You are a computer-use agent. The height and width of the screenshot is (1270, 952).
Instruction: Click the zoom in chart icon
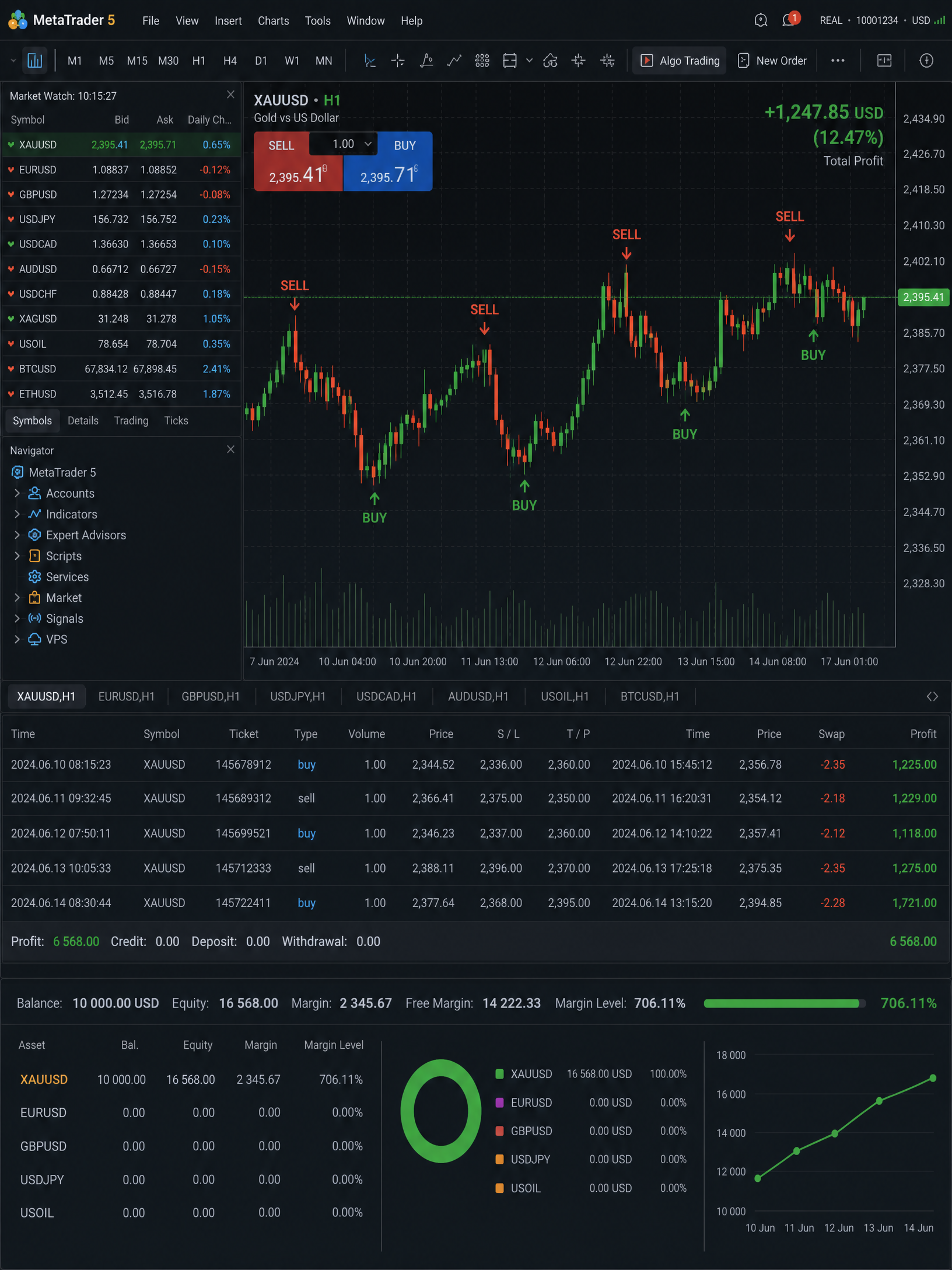(579, 61)
